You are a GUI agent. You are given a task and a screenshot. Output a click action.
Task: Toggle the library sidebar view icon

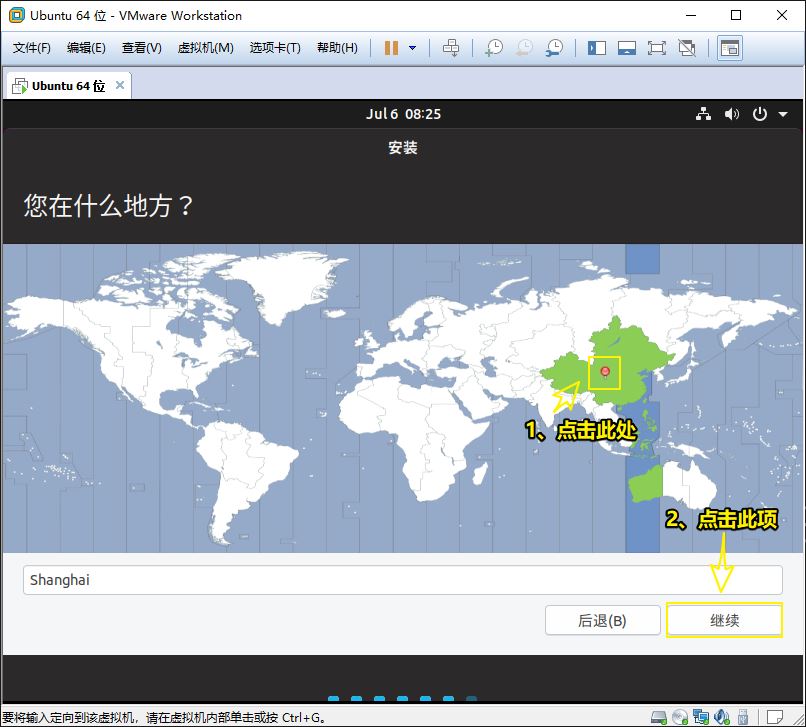click(x=597, y=48)
